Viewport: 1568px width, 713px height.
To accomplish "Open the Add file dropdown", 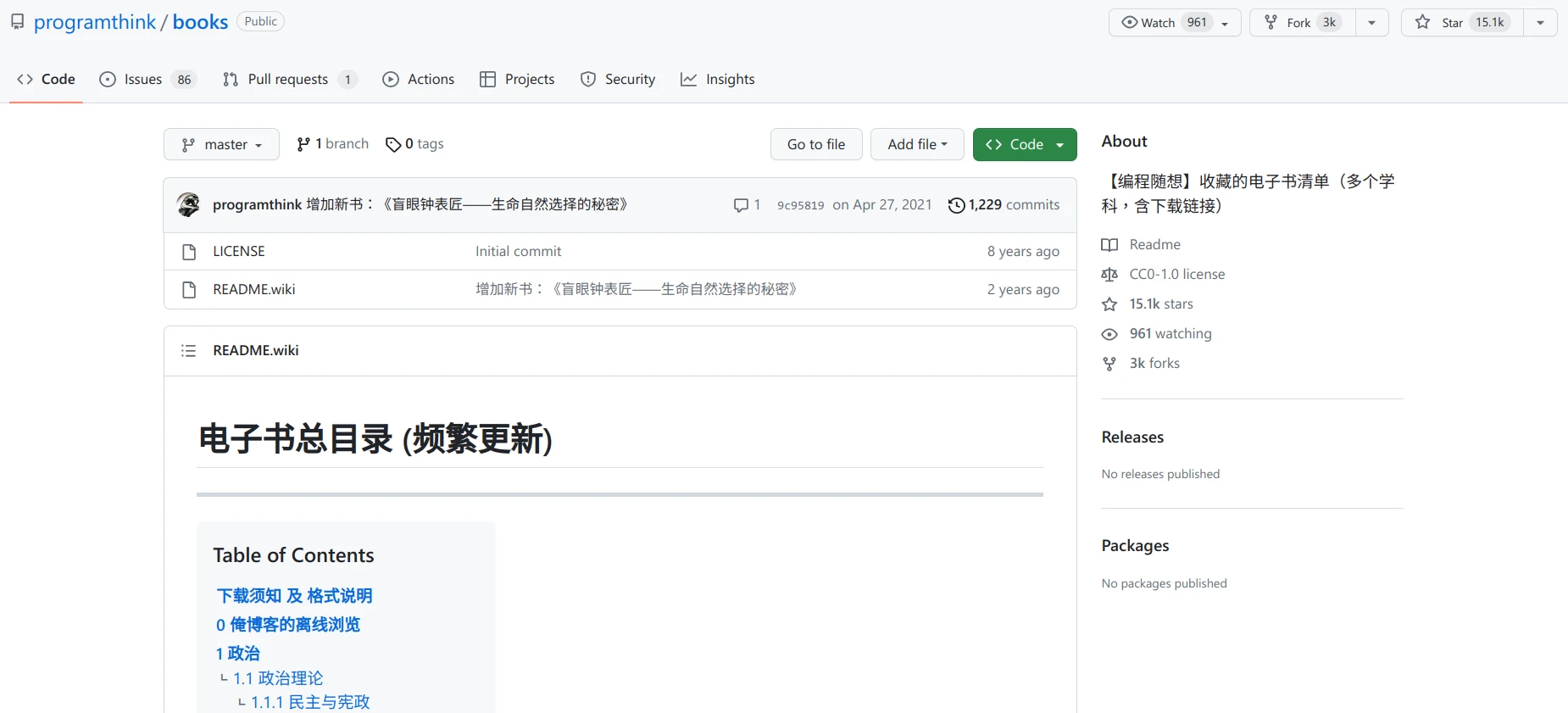I will pyautogui.click(x=917, y=145).
